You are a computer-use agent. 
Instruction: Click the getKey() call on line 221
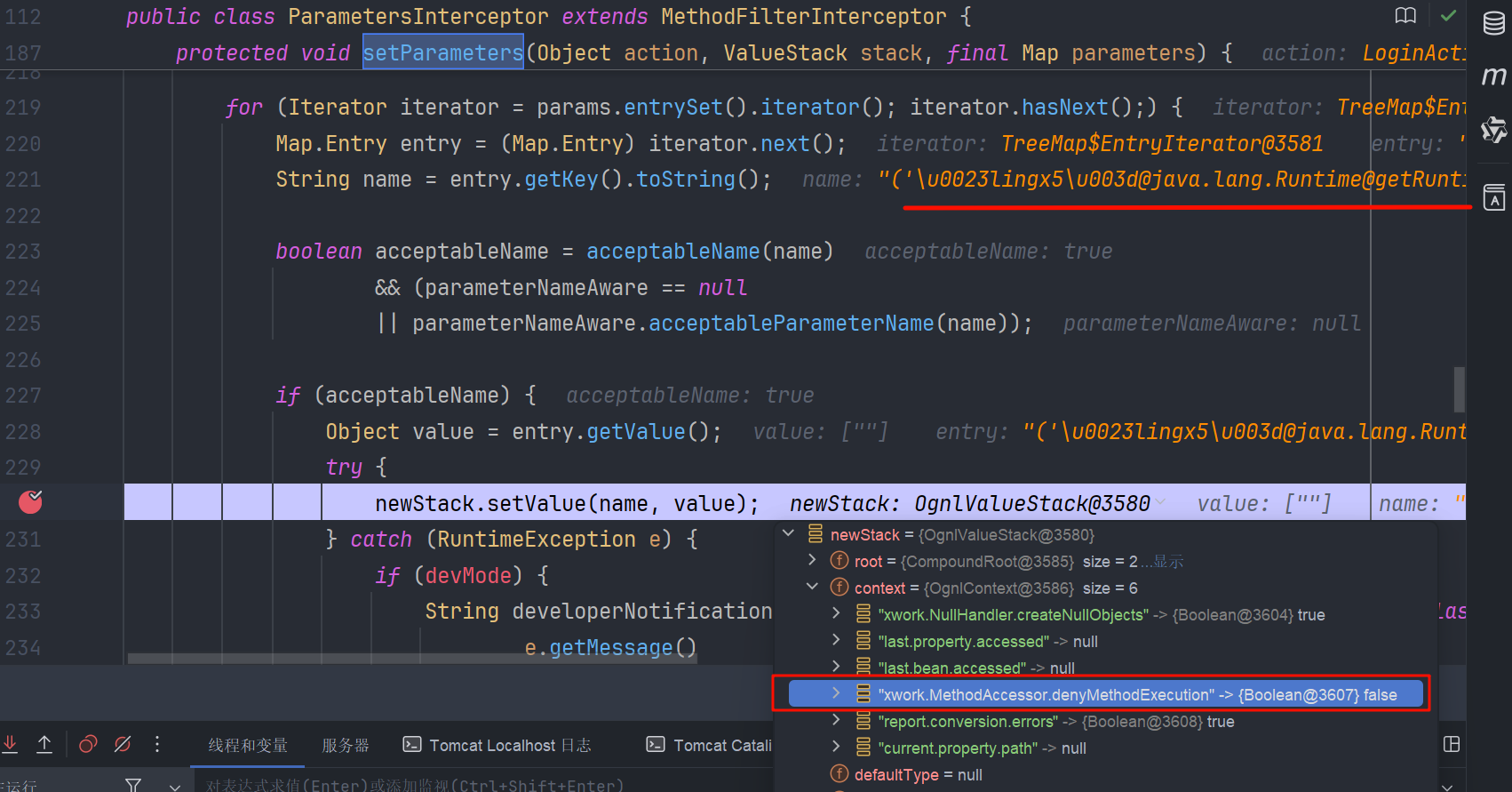tap(573, 180)
